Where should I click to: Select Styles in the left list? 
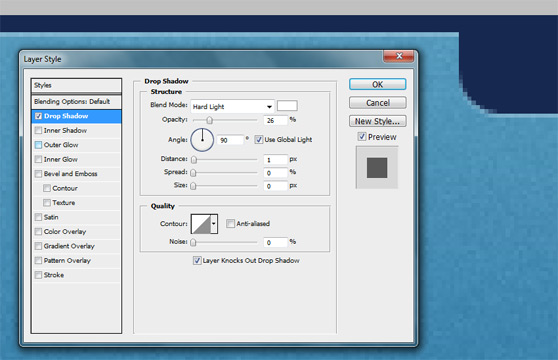click(x=76, y=85)
